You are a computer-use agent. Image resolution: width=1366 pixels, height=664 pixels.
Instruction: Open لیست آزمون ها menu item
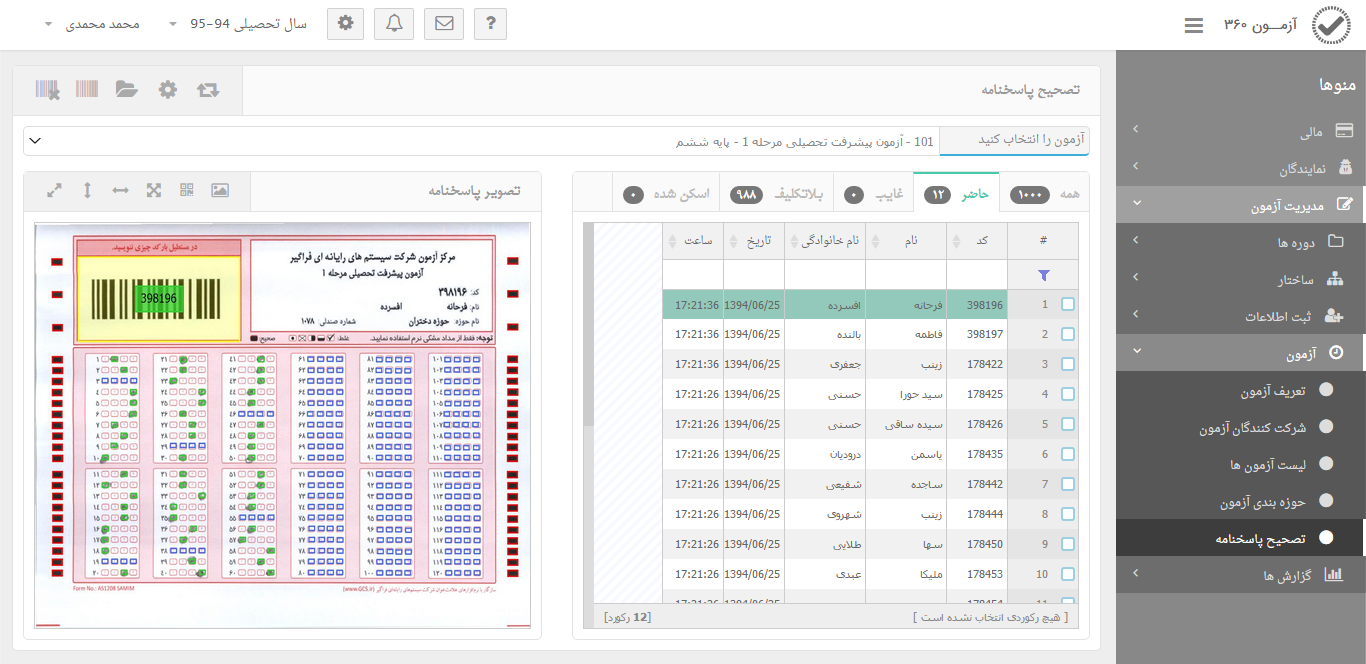[1241, 464]
